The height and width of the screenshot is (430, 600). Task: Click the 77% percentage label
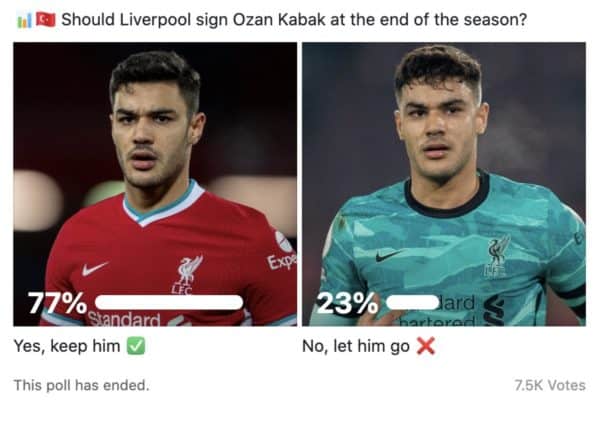point(57,303)
